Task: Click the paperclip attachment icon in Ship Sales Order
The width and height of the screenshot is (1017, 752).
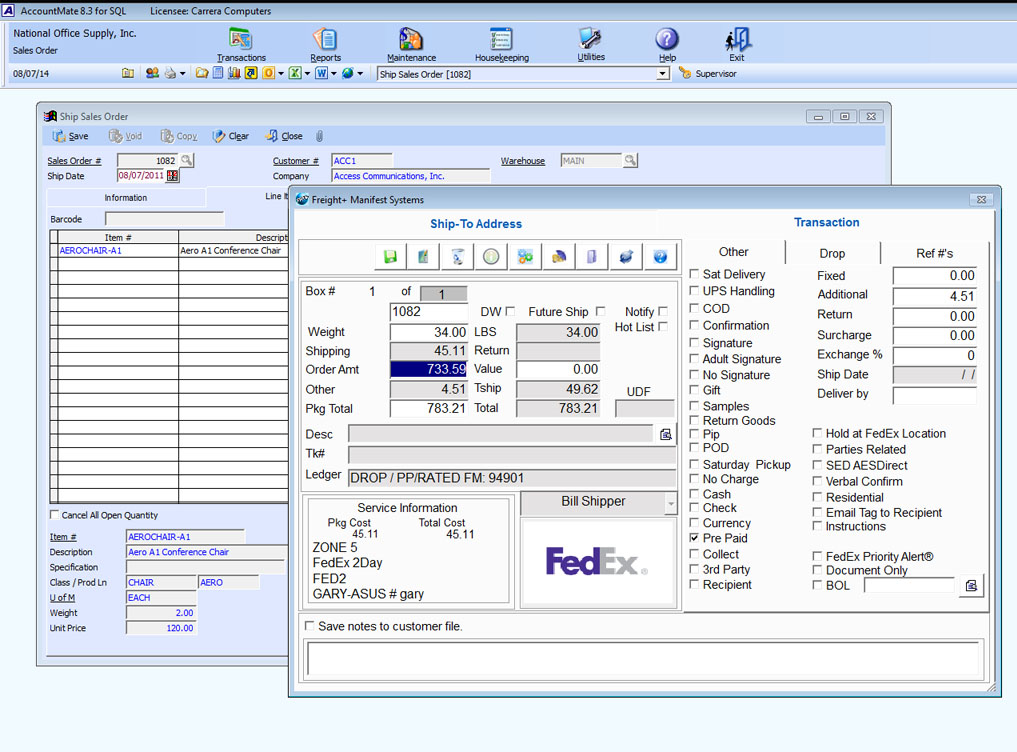Action: pos(319,136)
